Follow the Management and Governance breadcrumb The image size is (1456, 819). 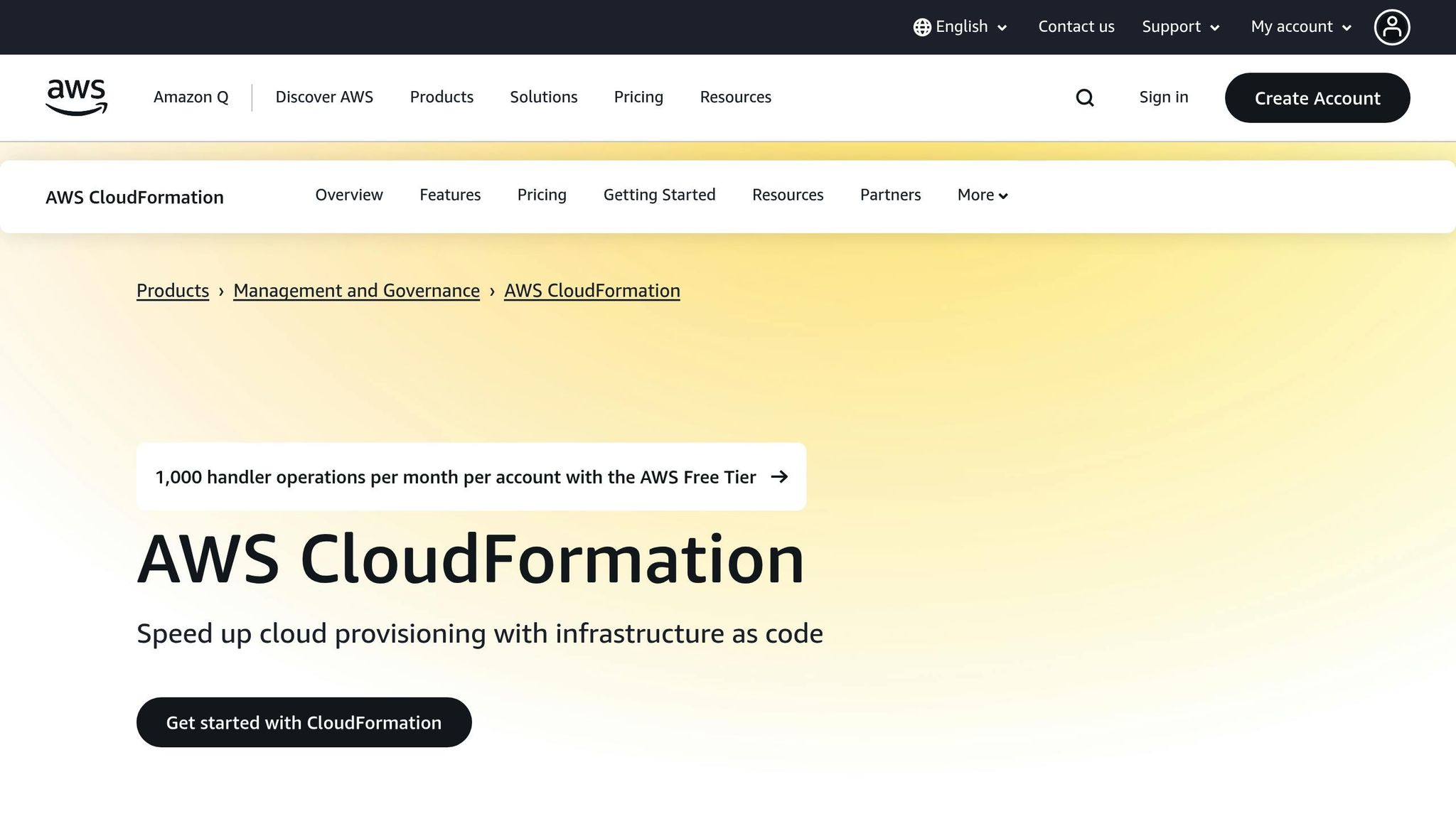click(x=356, y=291)
